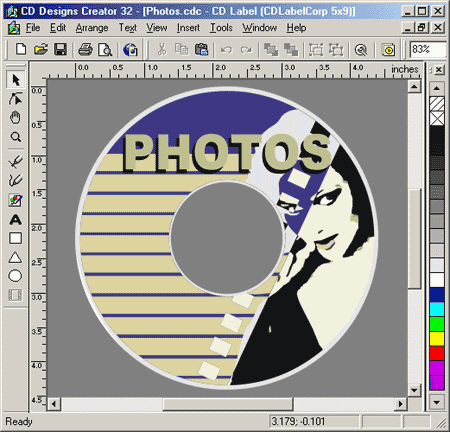
Task: Select the hand pan tool
Action: [x=15, y=118]
